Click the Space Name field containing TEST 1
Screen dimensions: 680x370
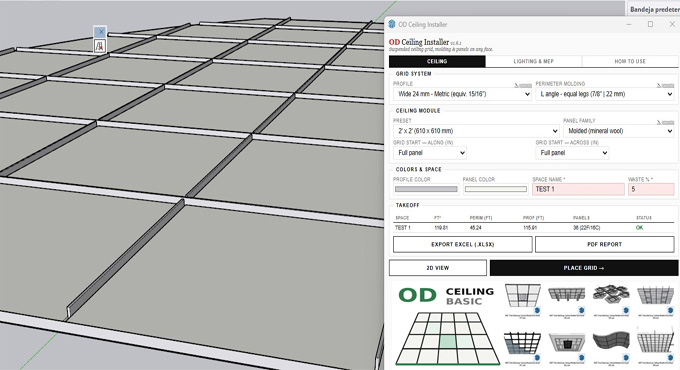click(x=579, y=189)
